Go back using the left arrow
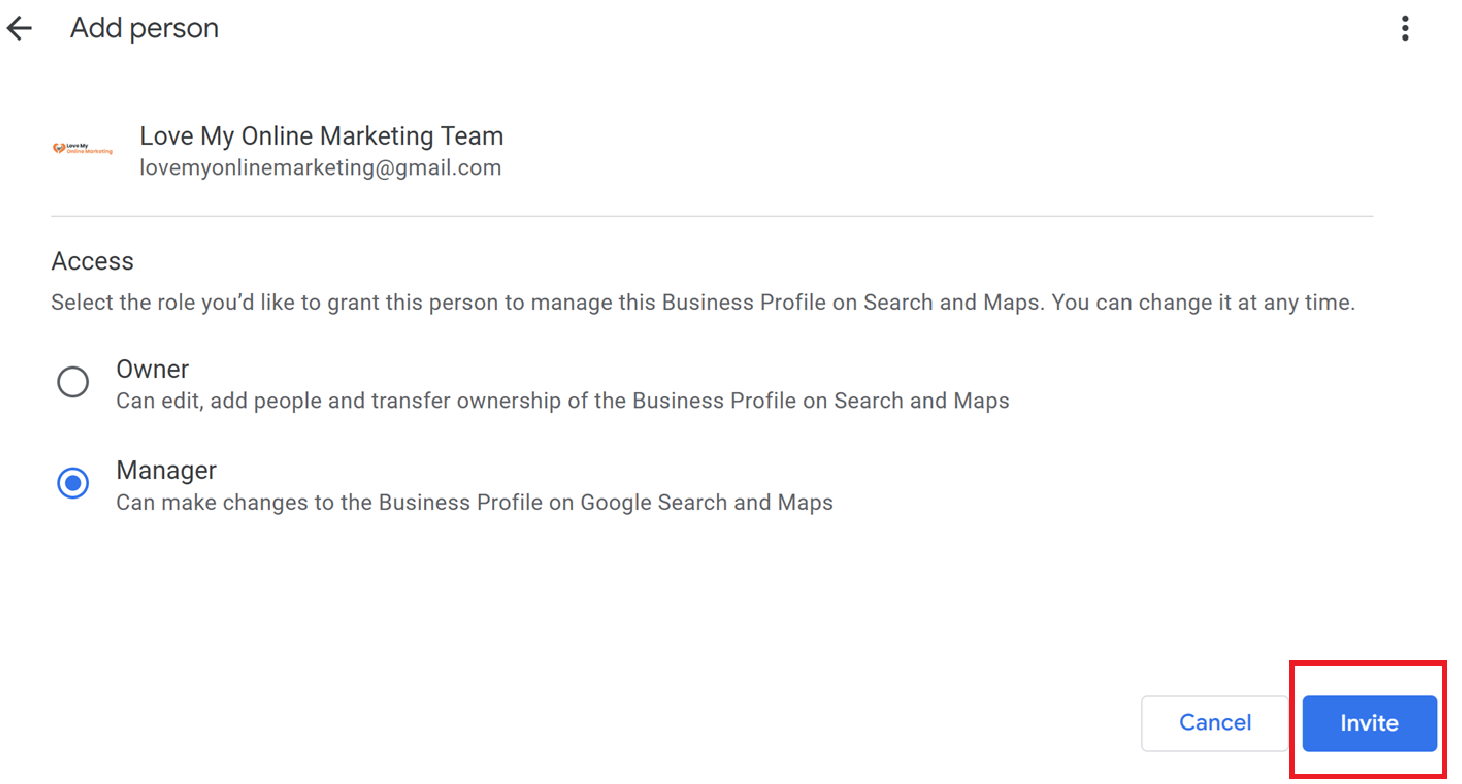The image size is (1462, 784). tap(19, 29)
